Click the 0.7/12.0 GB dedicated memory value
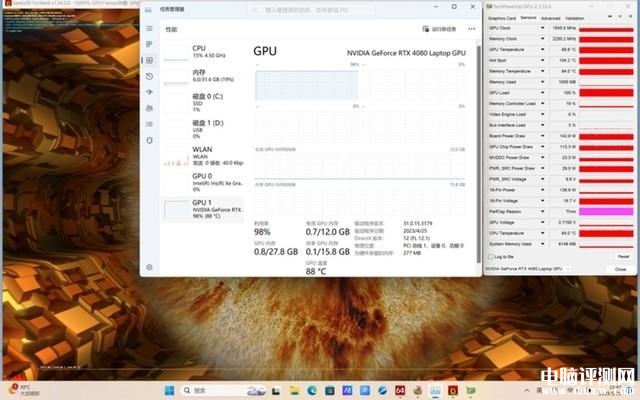The height and width of the screenshot is (400, 640). [x=328, y=232]
